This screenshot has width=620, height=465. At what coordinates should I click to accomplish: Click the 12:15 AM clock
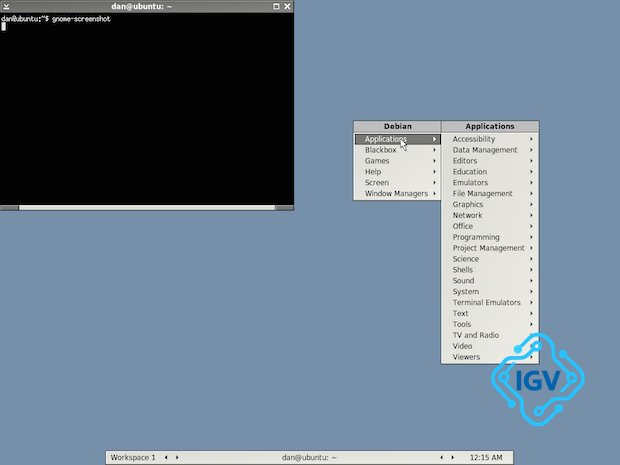486,457
